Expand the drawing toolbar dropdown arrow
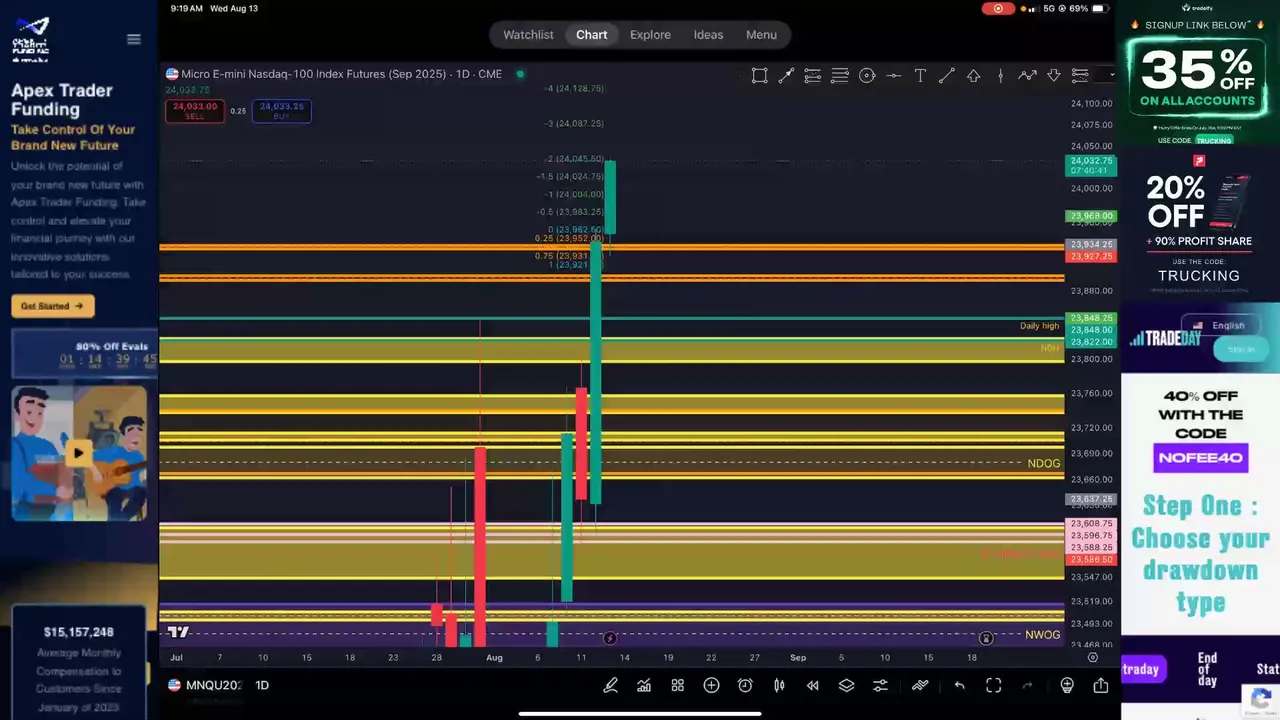 pyautogui.click(x=1111, y=75)
